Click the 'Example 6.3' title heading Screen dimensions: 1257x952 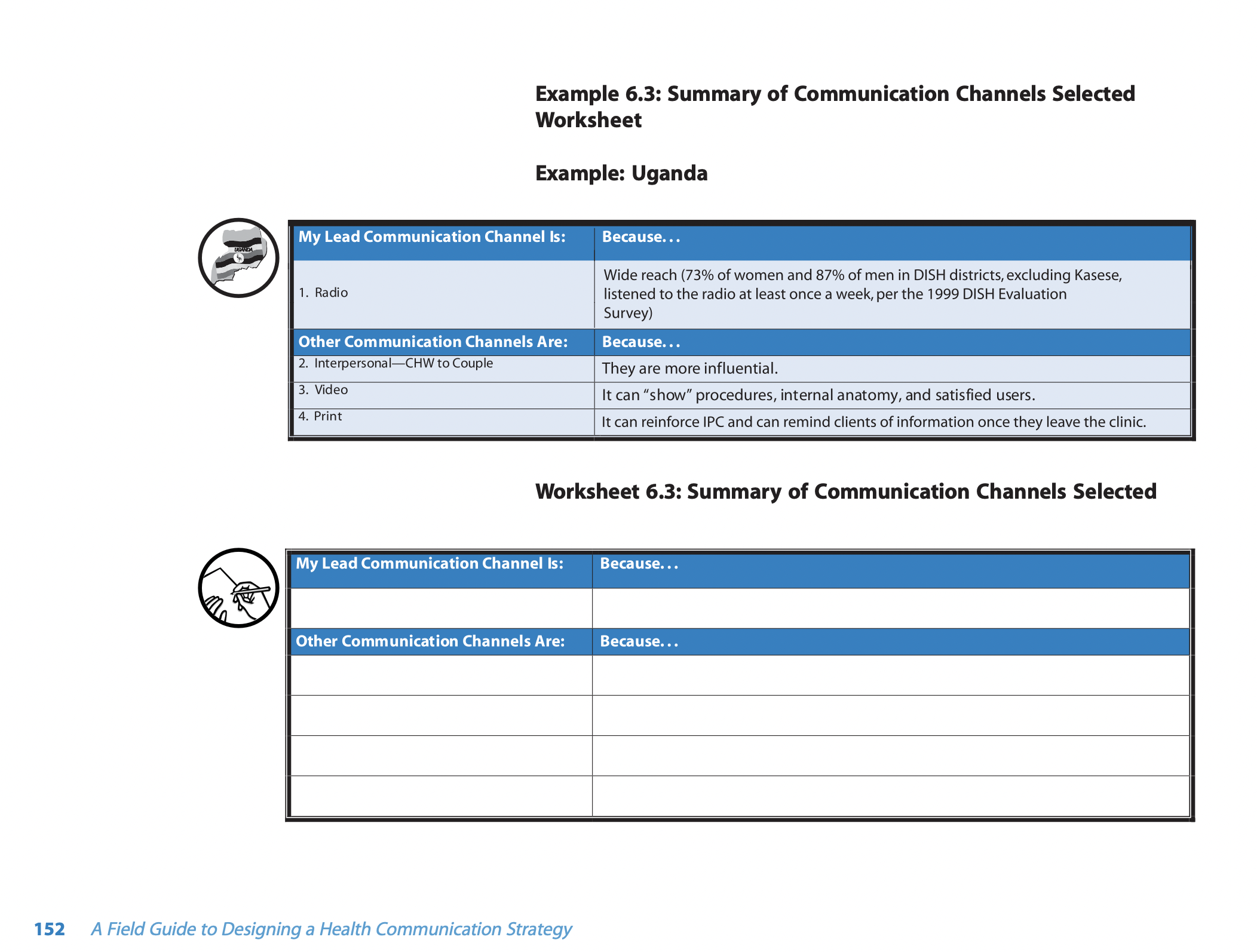point(835,106)
